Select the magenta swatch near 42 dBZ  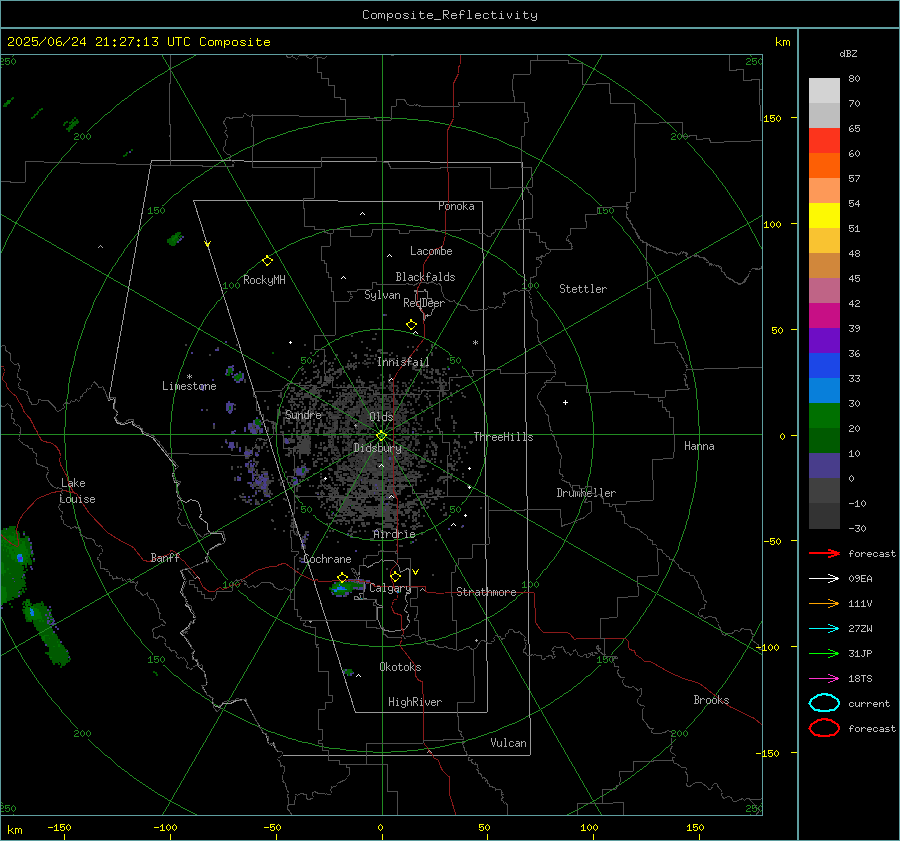pos(824,315)
